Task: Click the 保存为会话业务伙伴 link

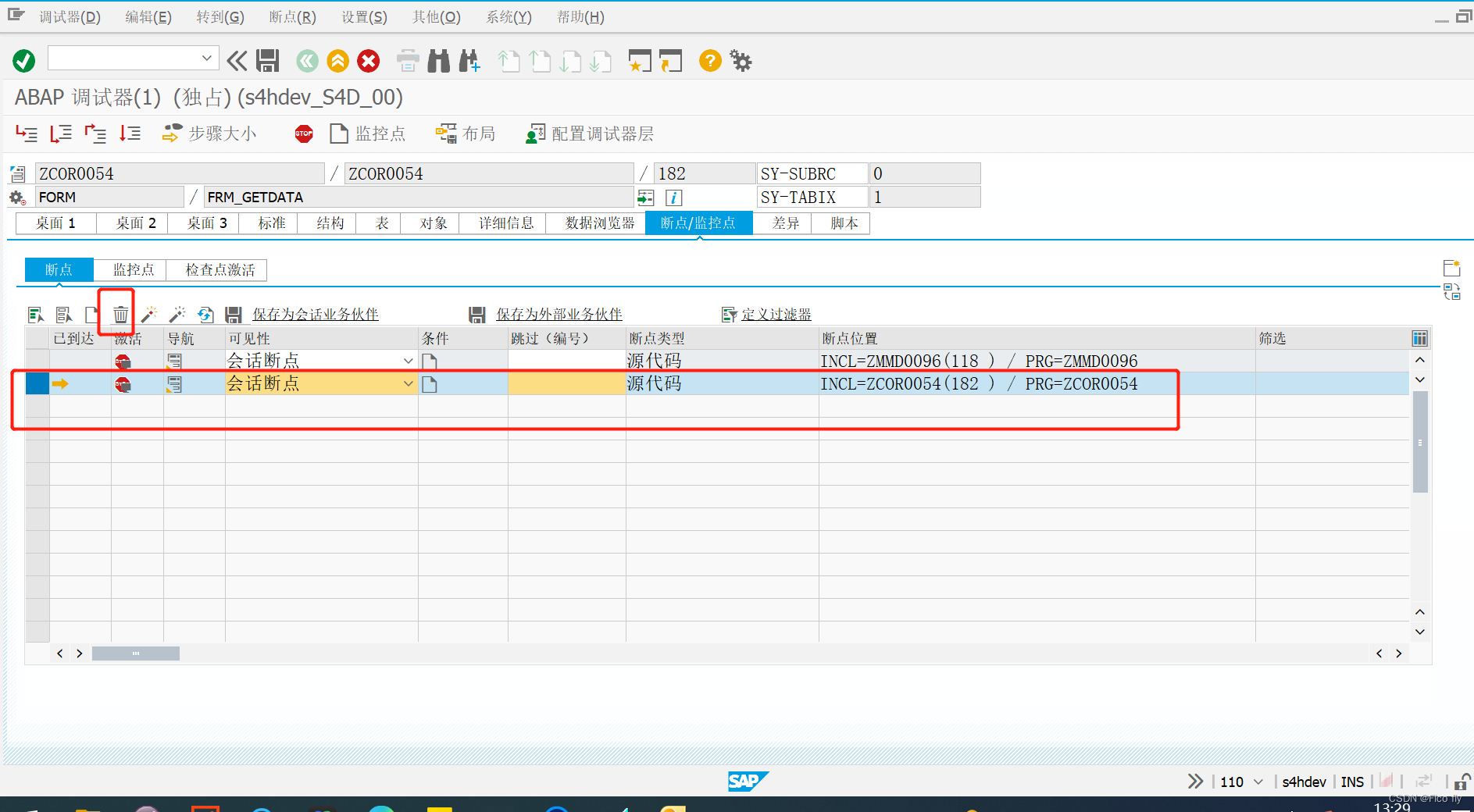Action: [x=314, y=314]
